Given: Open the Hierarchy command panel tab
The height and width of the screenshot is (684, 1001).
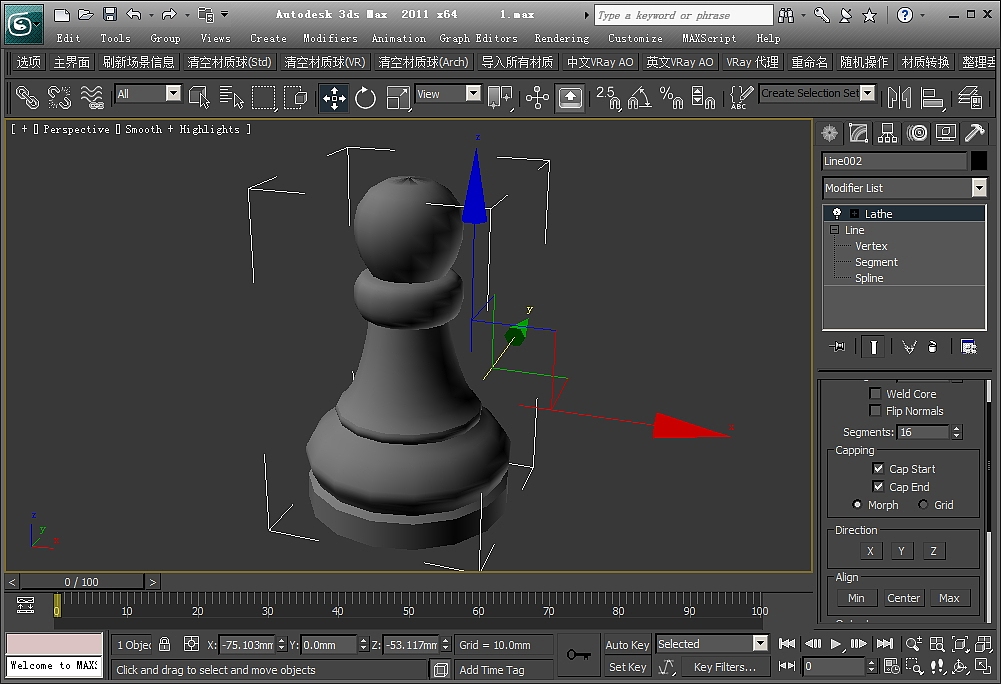Looking at the screenshot, I should [x=887, y=133].
